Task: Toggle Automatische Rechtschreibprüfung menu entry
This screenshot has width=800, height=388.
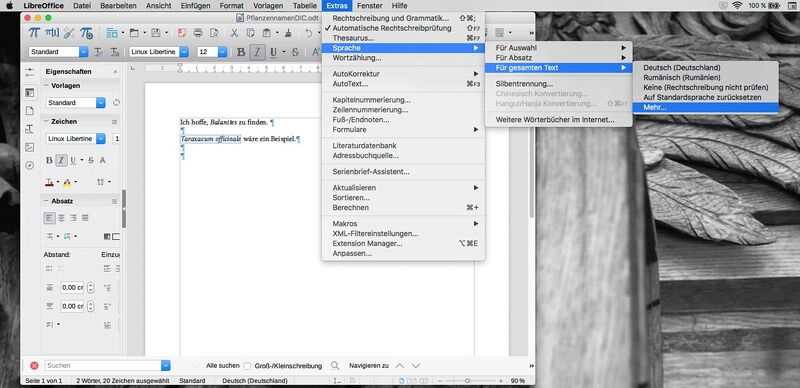Action: click(x=391, y=28)
